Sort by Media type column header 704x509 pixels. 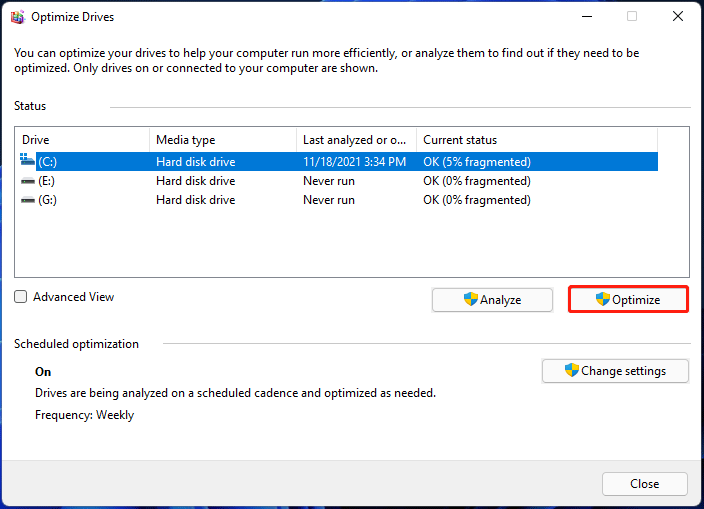coord(222,140)
